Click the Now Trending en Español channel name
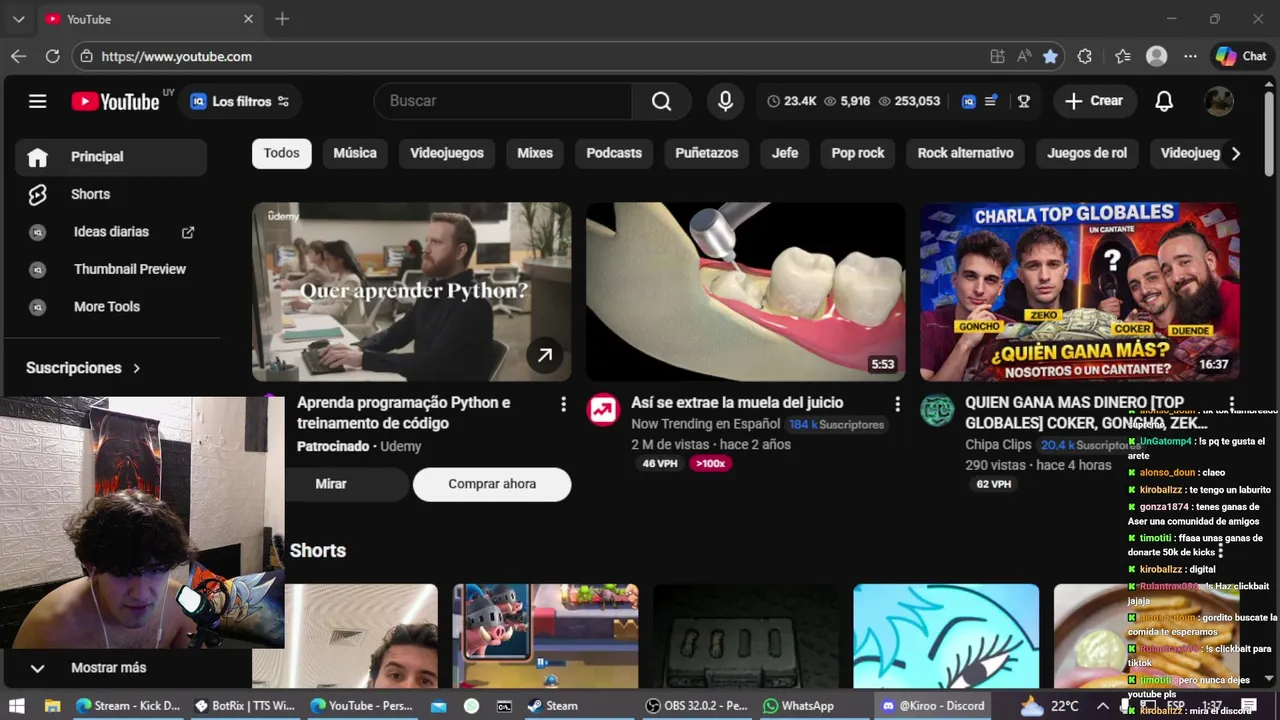1280x720 pixels. pyautogui.click(x=706, y=424)
